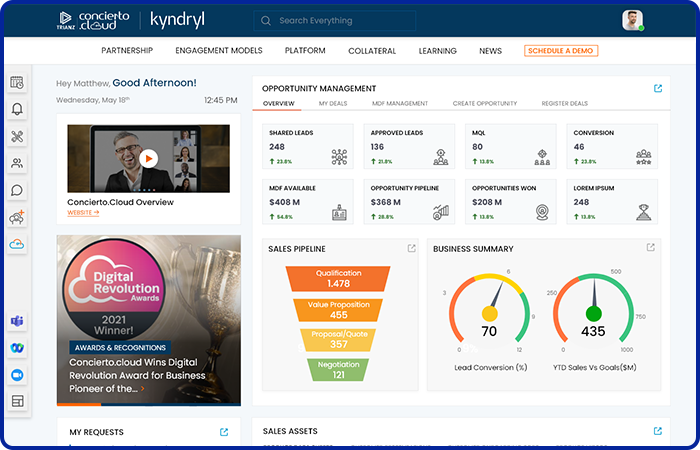The width and height of the screenshot is (700, 450).
Task: Click the Lorem Ipsum card icon
Action: click(x=643, y=212)
